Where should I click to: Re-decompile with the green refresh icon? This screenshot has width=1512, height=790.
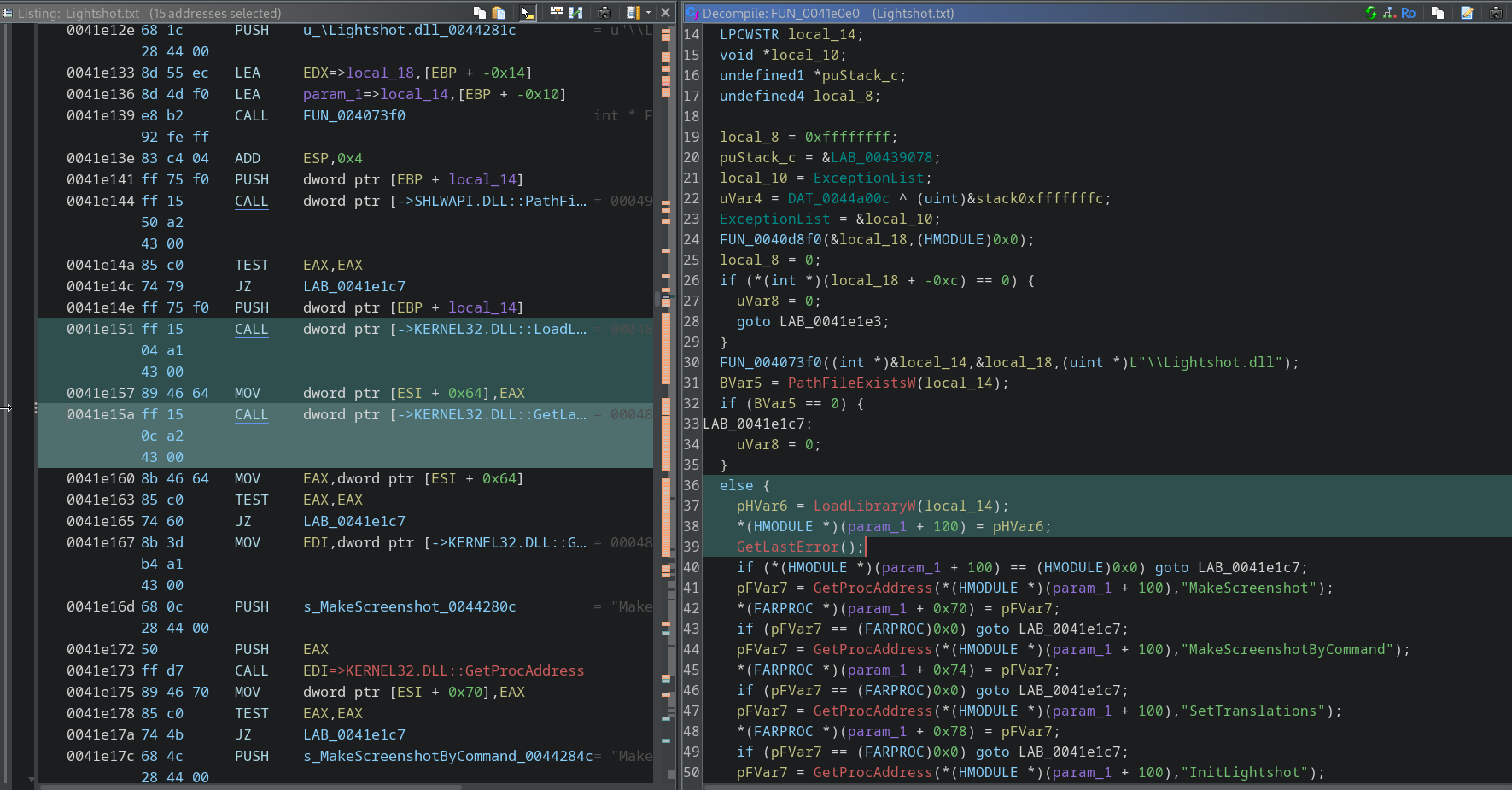1371,13
